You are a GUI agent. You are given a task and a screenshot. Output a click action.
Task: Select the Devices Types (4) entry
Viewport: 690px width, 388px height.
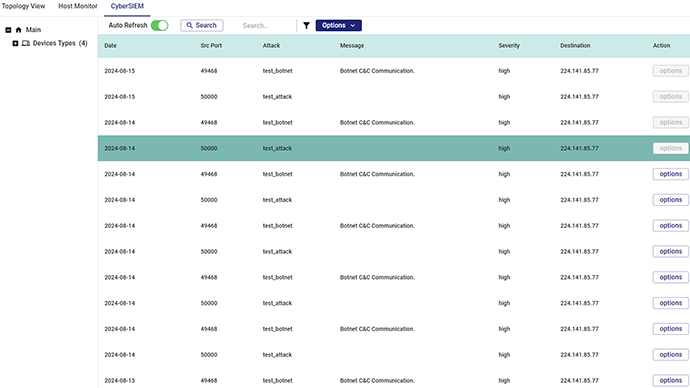pyautogui.click(x=60, y=43)
